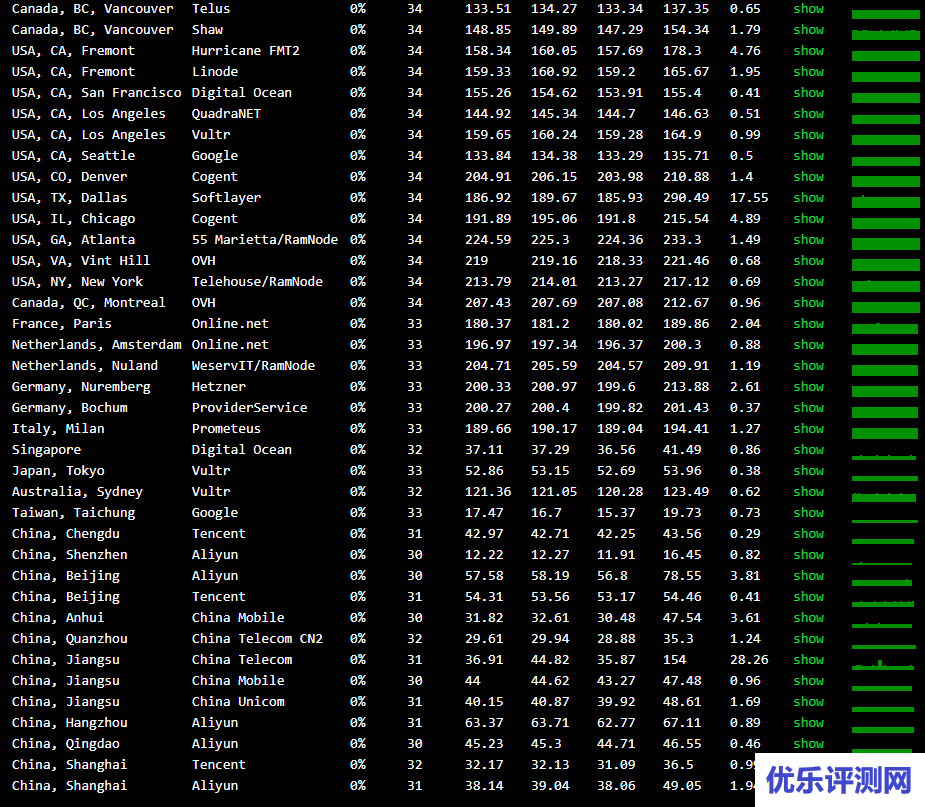Select the "55 Marietta/RamNode" provider text

coord(264,240)
